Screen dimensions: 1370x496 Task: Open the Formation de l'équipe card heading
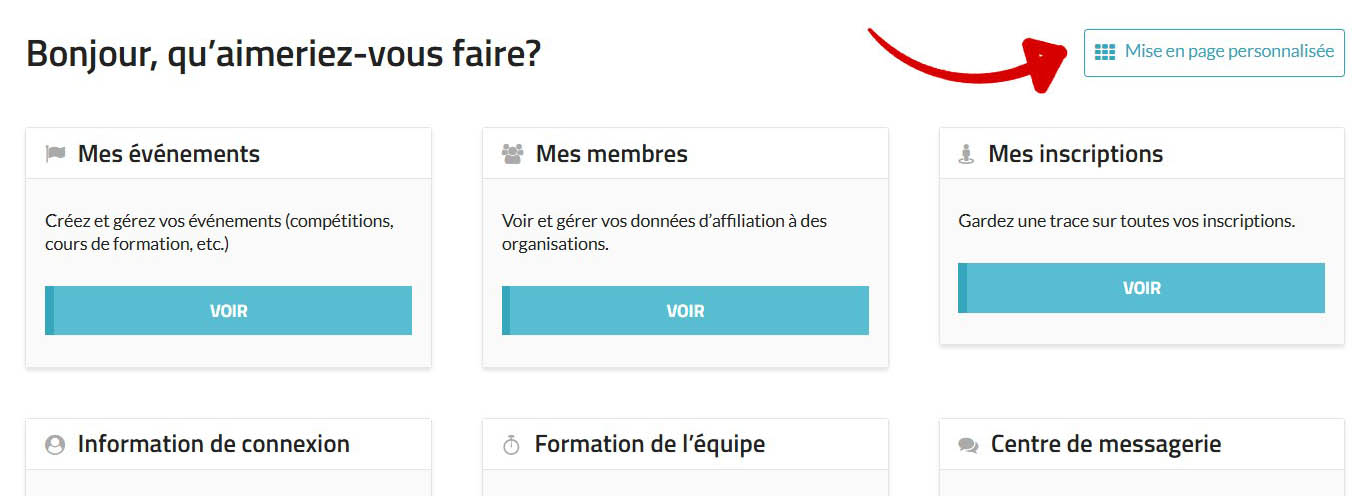click(649, 444)
